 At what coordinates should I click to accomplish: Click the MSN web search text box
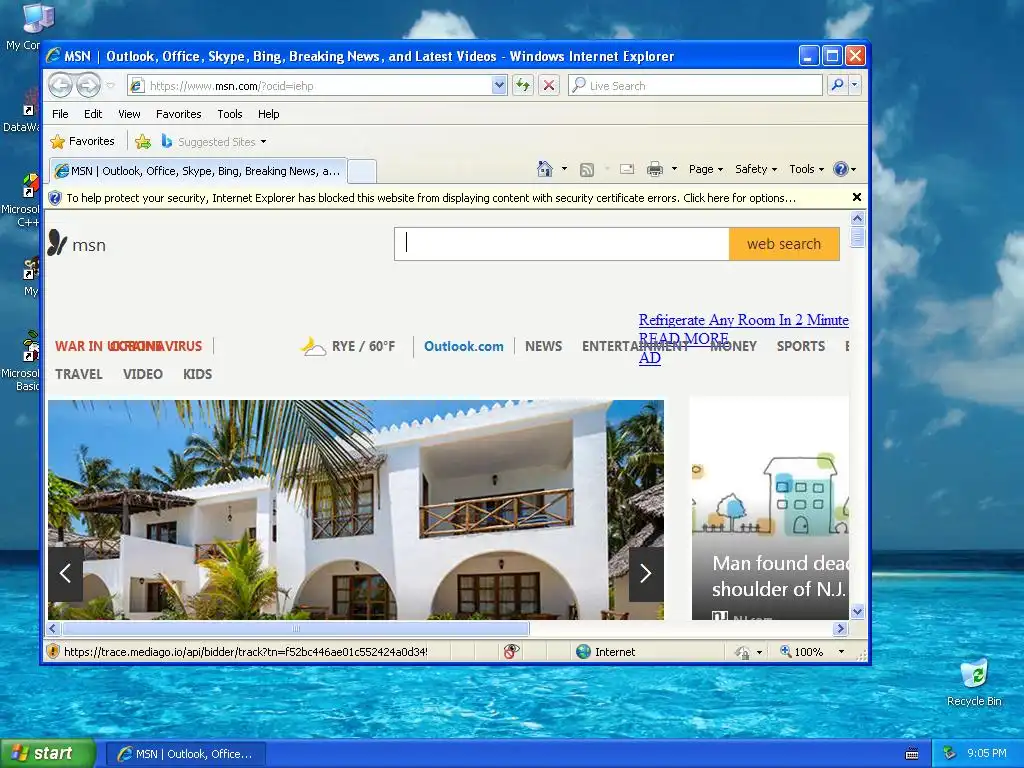[562, 244]
